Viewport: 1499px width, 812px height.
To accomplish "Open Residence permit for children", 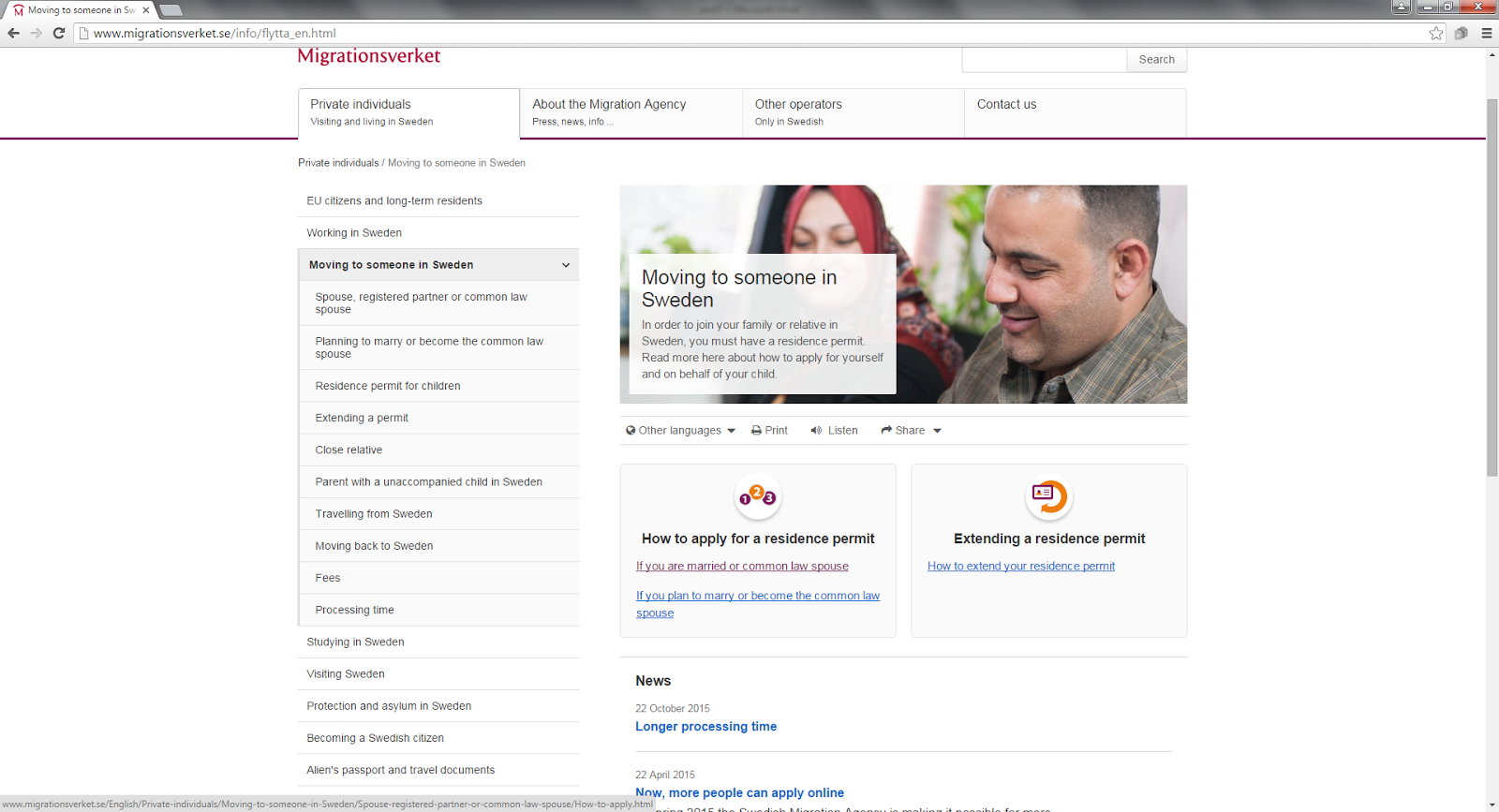I will [438, 386].
